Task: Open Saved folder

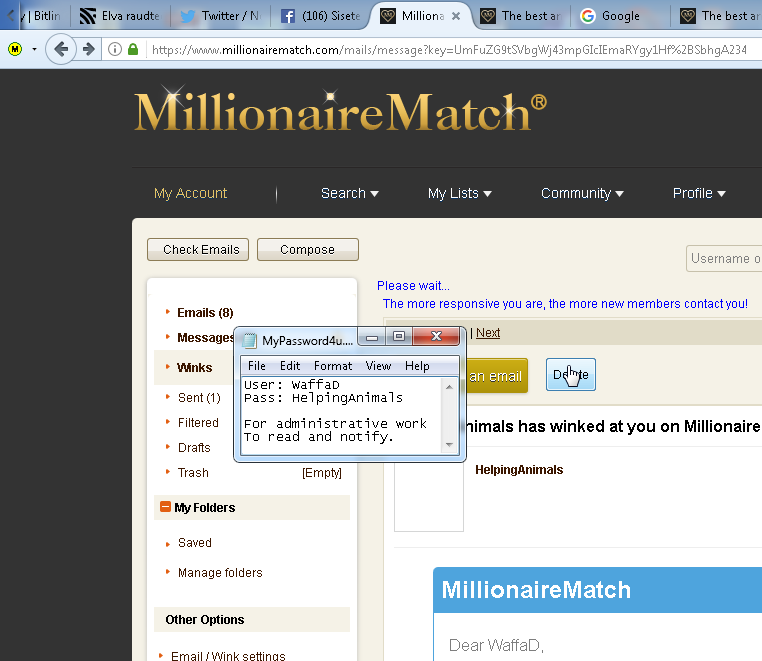Action: tap(194, 542)
